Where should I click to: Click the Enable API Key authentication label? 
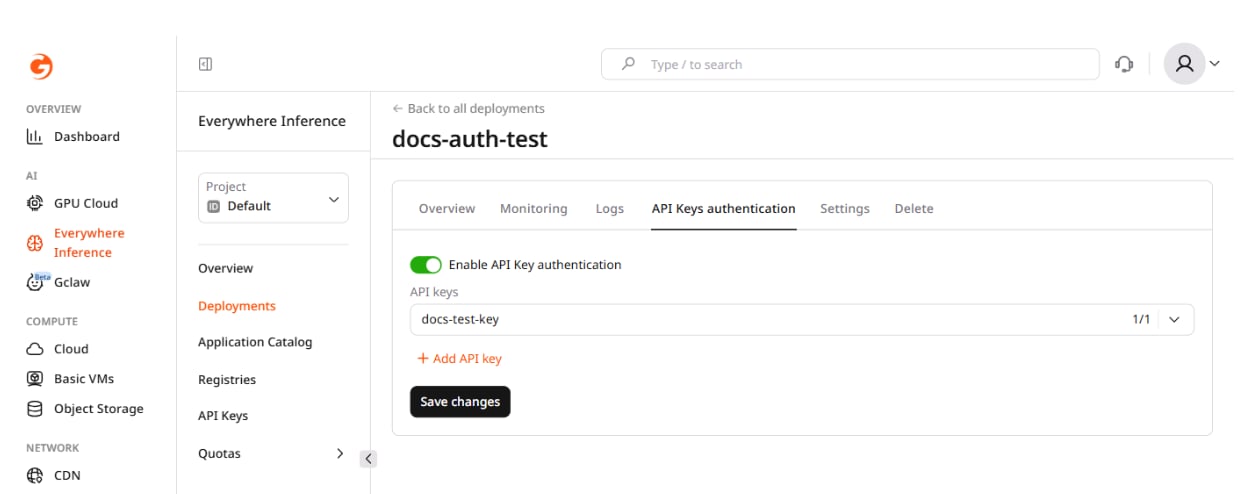click(535, 265)
